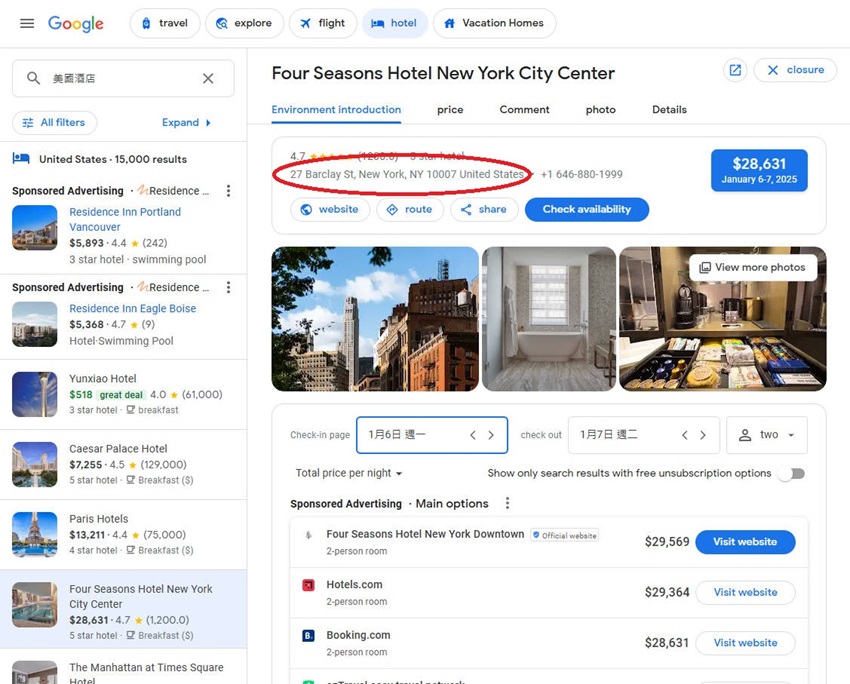
Task: Click the 27 Barclay St address text
Action: pyautogui.click(x=407, y=175)
